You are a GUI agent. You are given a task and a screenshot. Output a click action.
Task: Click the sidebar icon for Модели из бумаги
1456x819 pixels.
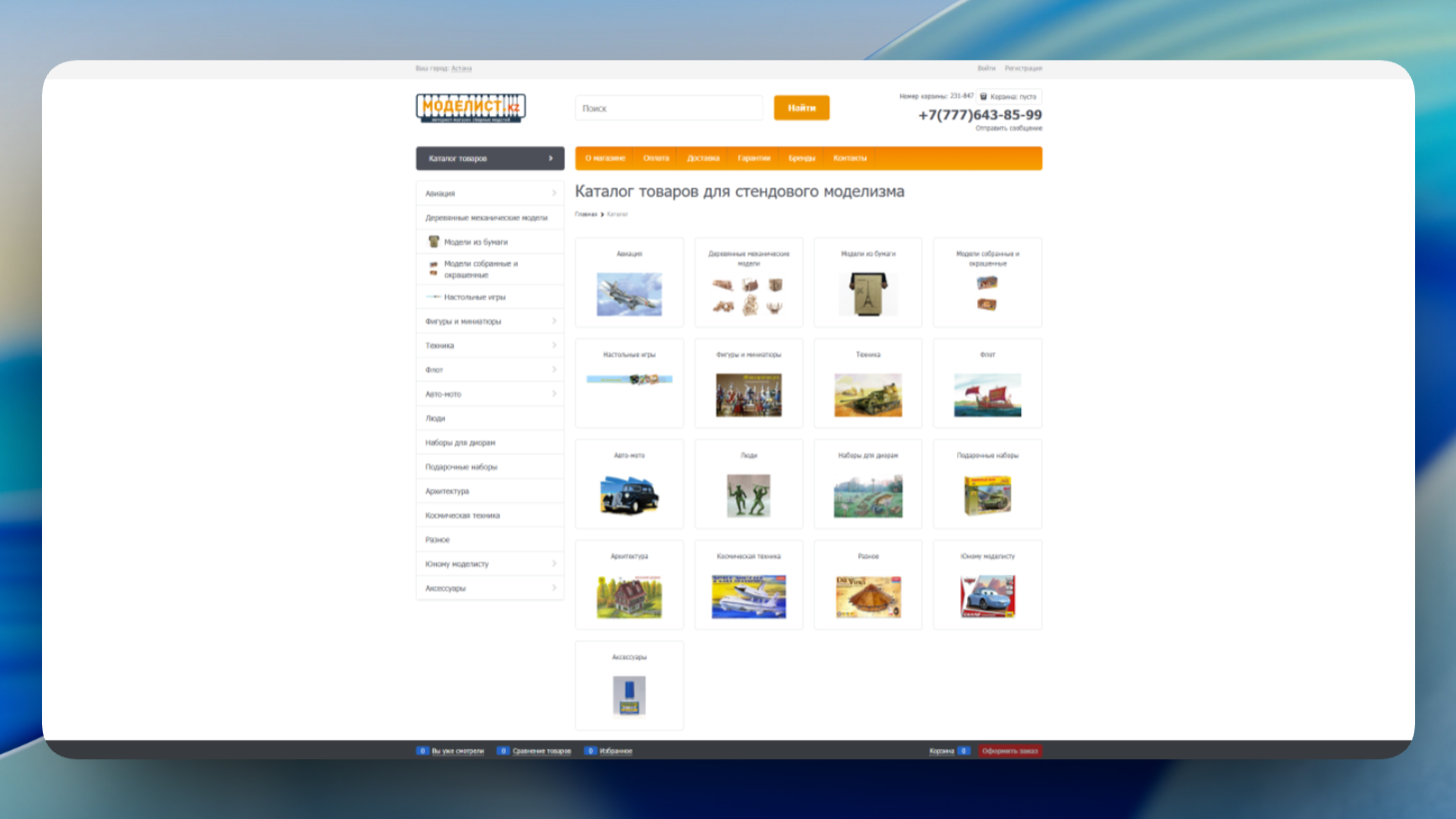(434, 242)
